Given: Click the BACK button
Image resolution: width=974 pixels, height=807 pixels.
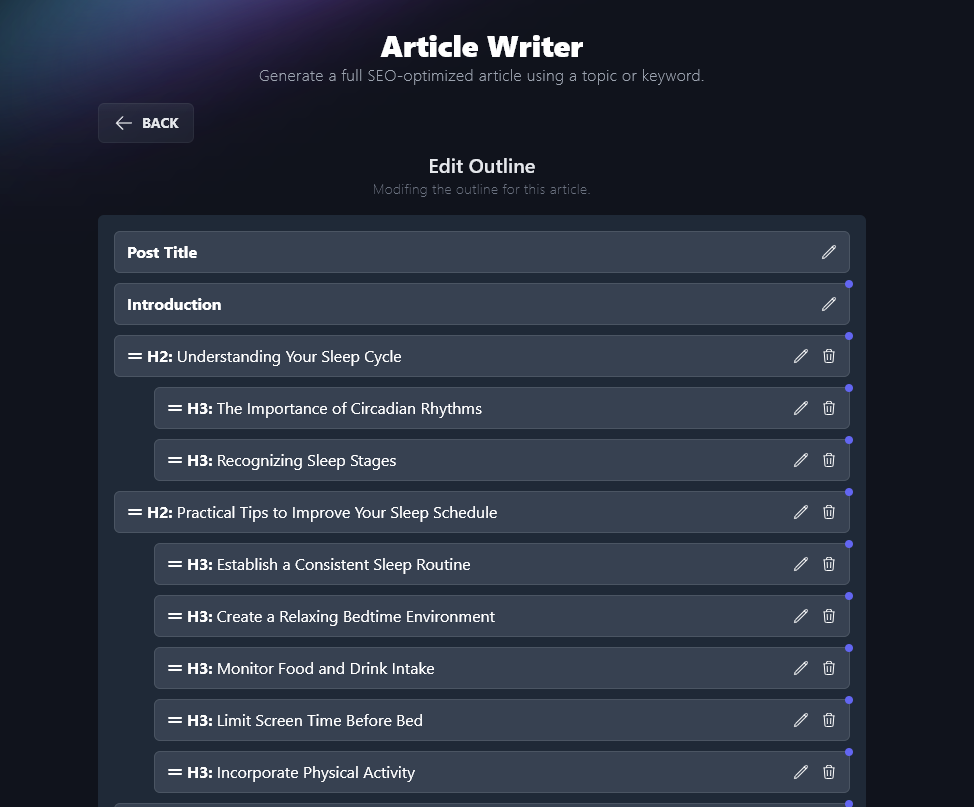Looking at the screenshot, I should pyautogui.click(x=145, y=122).
